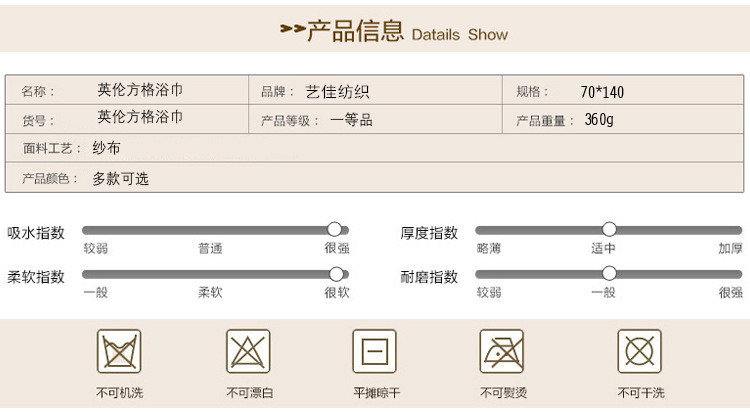This screenshot has width=750, height=420.
Task: Click the Datails Show subtitle
Action: point(460,34)
